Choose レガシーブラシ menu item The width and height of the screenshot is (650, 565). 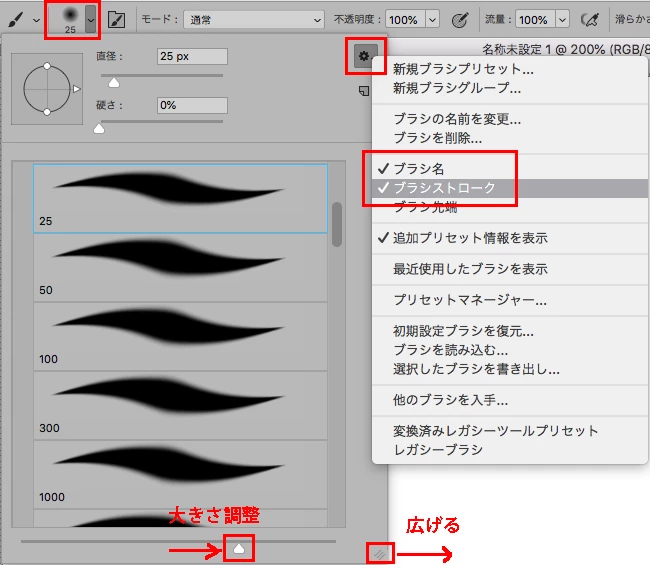510,450
